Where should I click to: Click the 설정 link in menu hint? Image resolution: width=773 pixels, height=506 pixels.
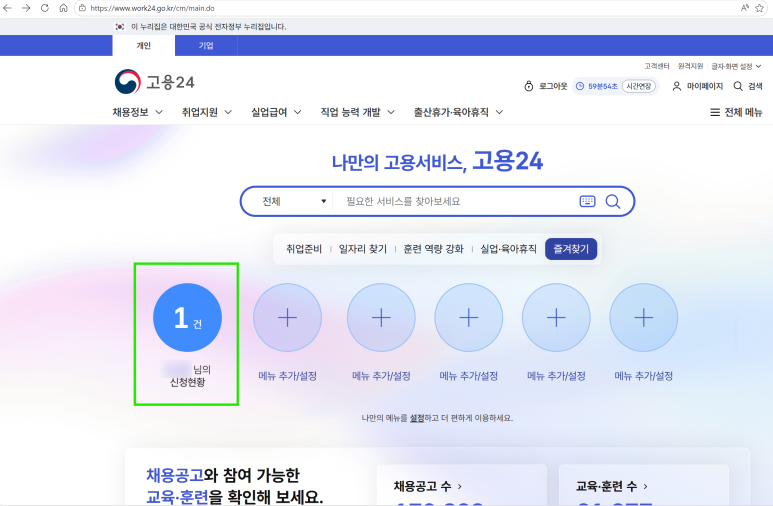417,418
